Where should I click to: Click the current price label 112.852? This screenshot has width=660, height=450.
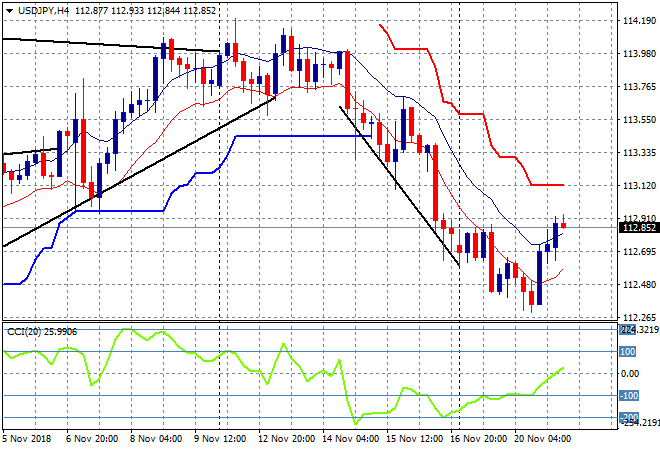pos(639,228)
